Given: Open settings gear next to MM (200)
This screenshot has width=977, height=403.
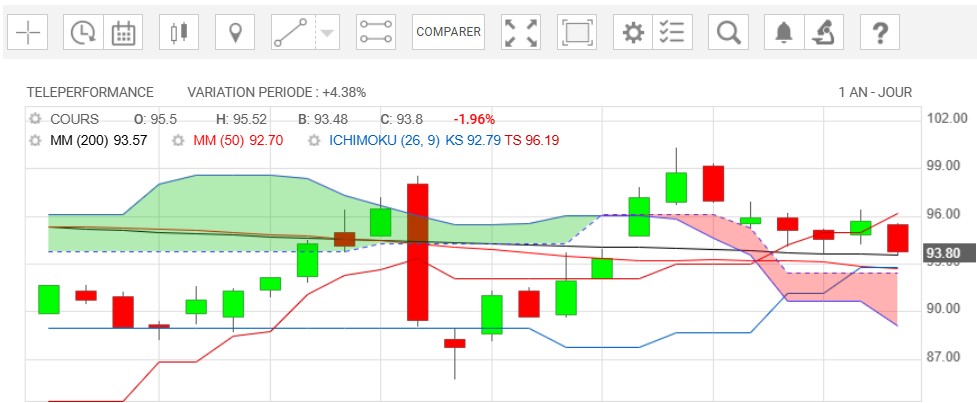Looking at the screenshot, I should (x=36, y=141).
